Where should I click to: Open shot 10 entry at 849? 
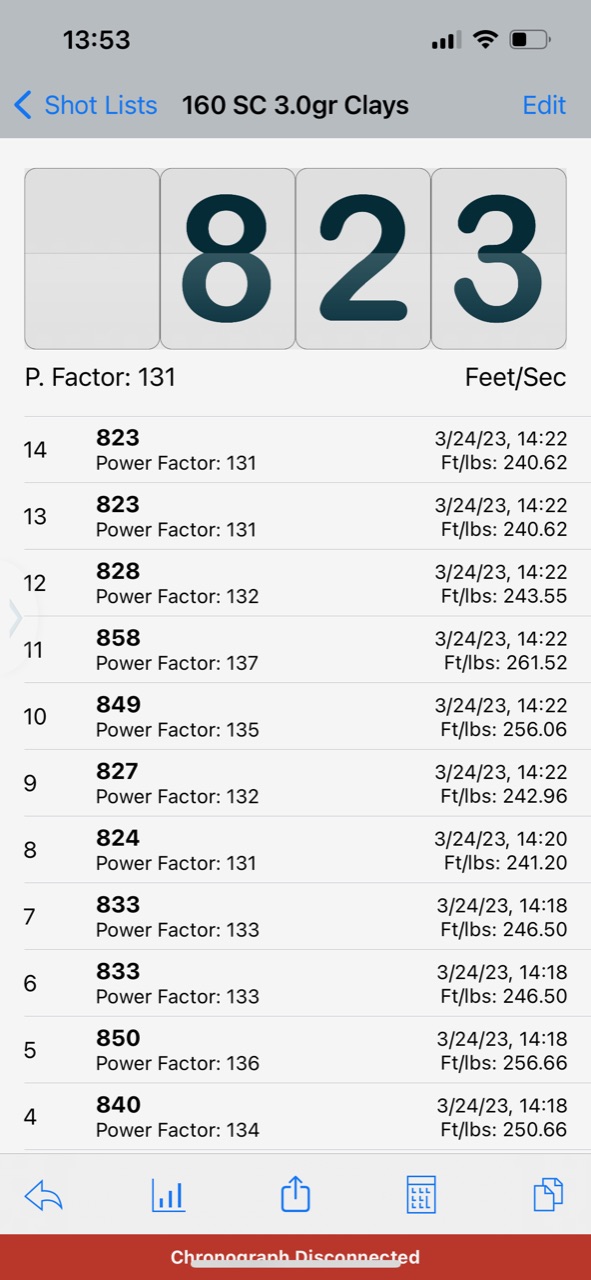click(295, 717)
